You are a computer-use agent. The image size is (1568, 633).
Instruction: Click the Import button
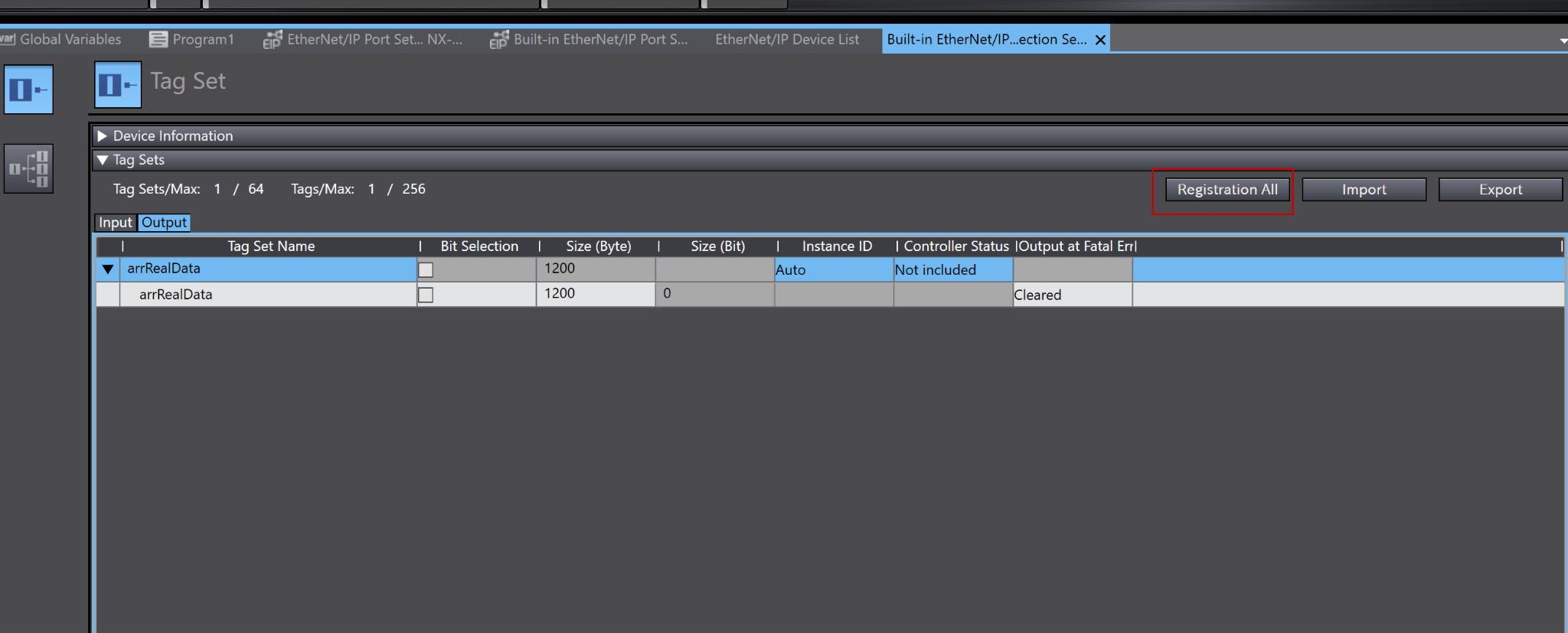(x=1364, y=189)
